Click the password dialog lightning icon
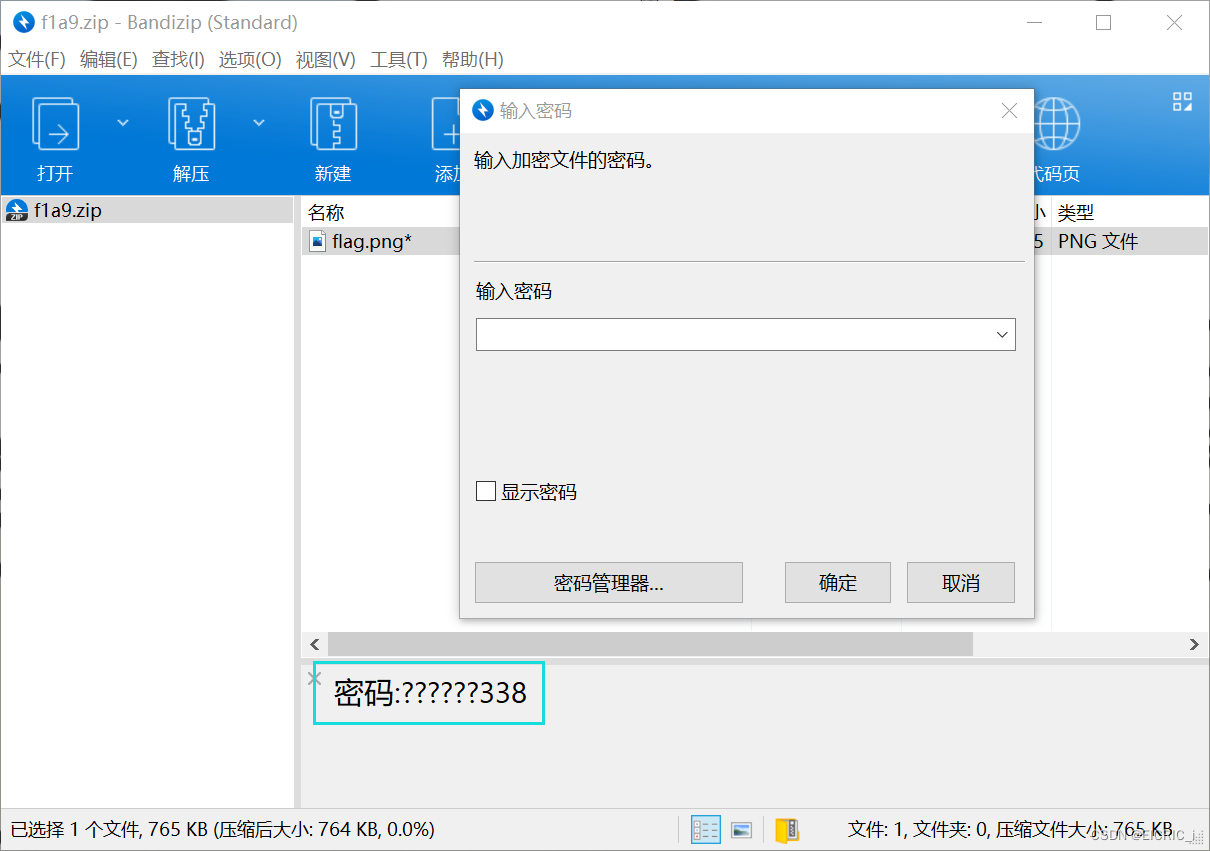The image size is (1210, 851). click(x=483, y=110)
